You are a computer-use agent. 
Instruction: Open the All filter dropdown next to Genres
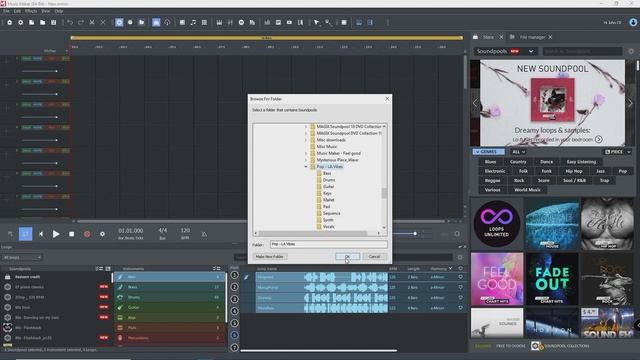pos(518,152)
